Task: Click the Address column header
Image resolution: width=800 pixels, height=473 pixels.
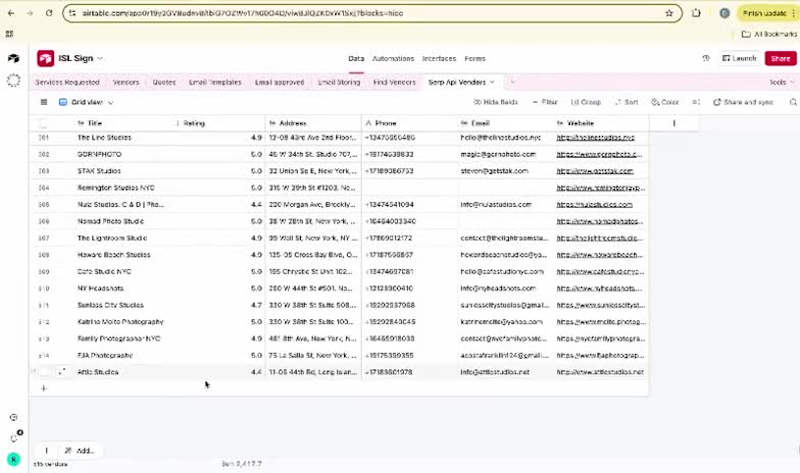Action: point(313,123)
